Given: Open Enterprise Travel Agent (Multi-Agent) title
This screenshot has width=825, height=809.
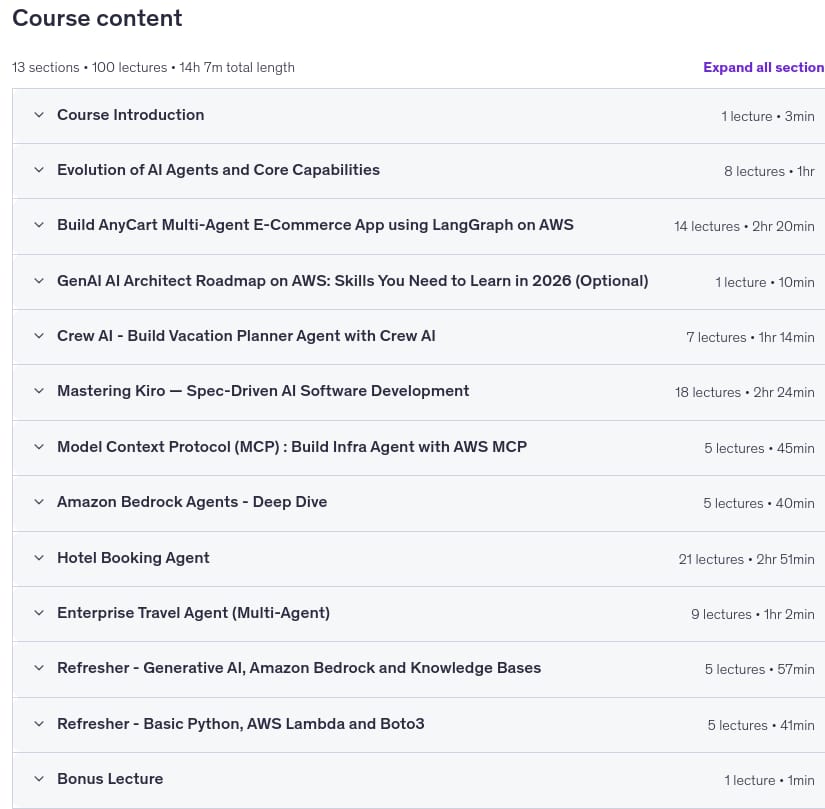Looking at the screenshot, I should [x=194, y=613].
